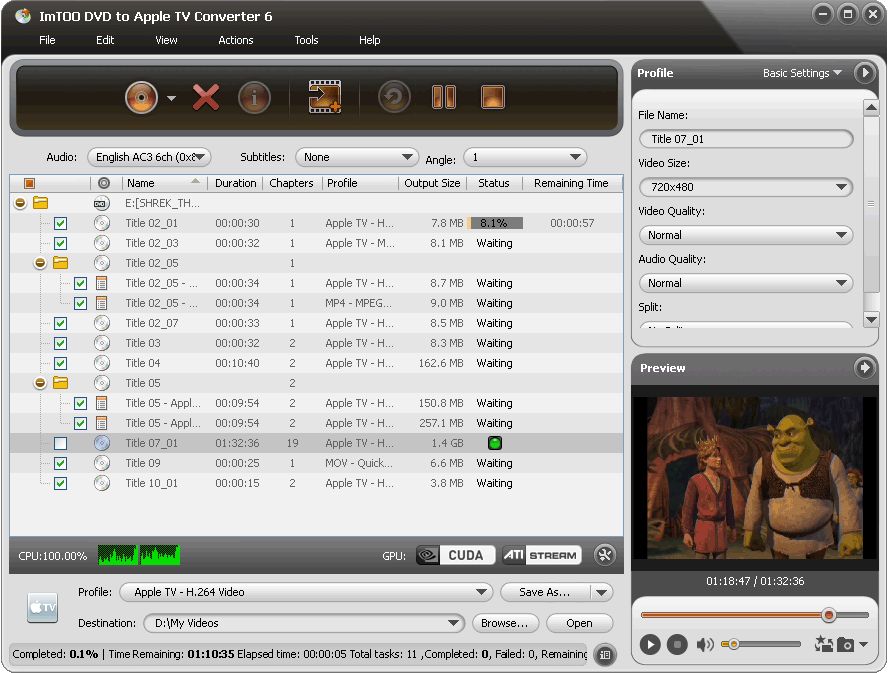Open Basic Settings dropdown
This screenshot has width=888, height=673.
pyautogui.click(x=802, y=73)
